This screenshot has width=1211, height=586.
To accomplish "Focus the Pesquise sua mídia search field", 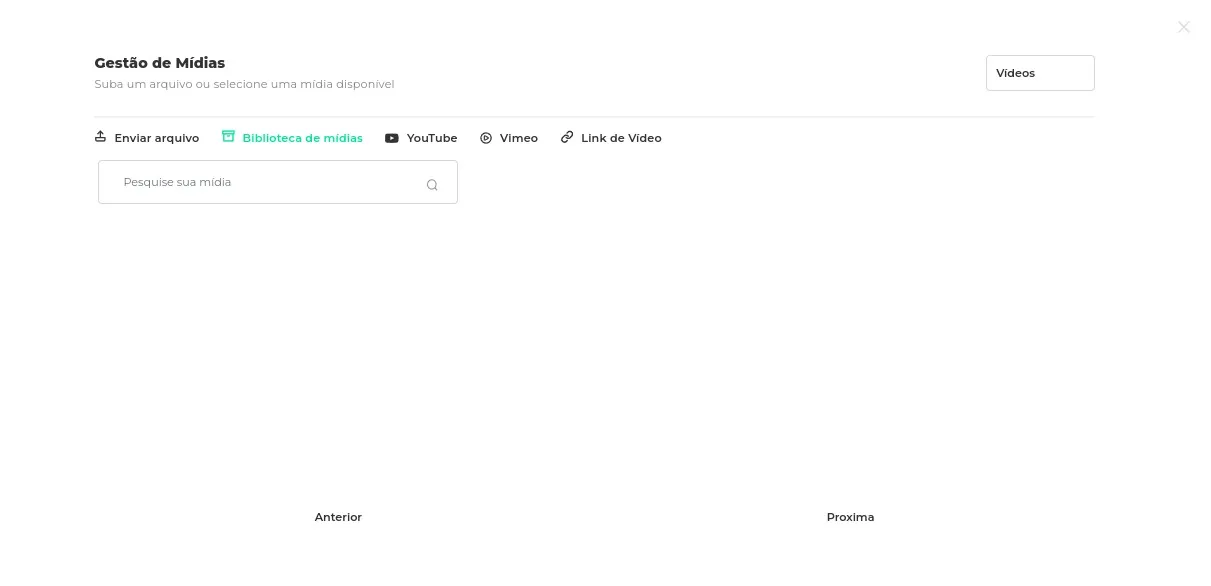I will 278,182.
